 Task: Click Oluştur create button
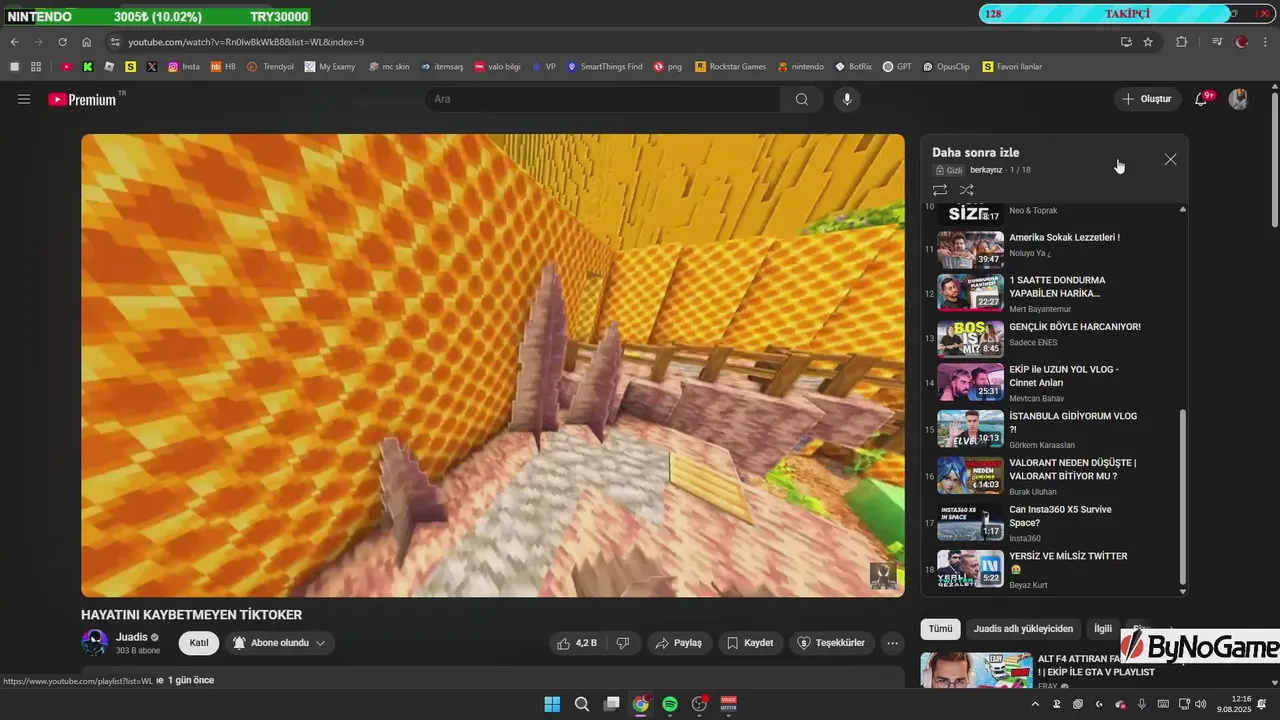coord(1146,99)
